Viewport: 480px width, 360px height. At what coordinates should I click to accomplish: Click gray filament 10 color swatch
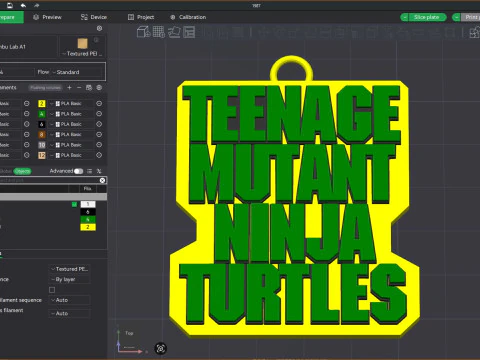pyautogui.click(x=42, y=145)
